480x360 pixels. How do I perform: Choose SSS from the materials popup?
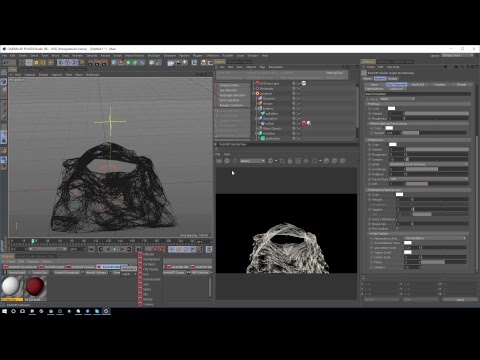(x=149, y=294)
